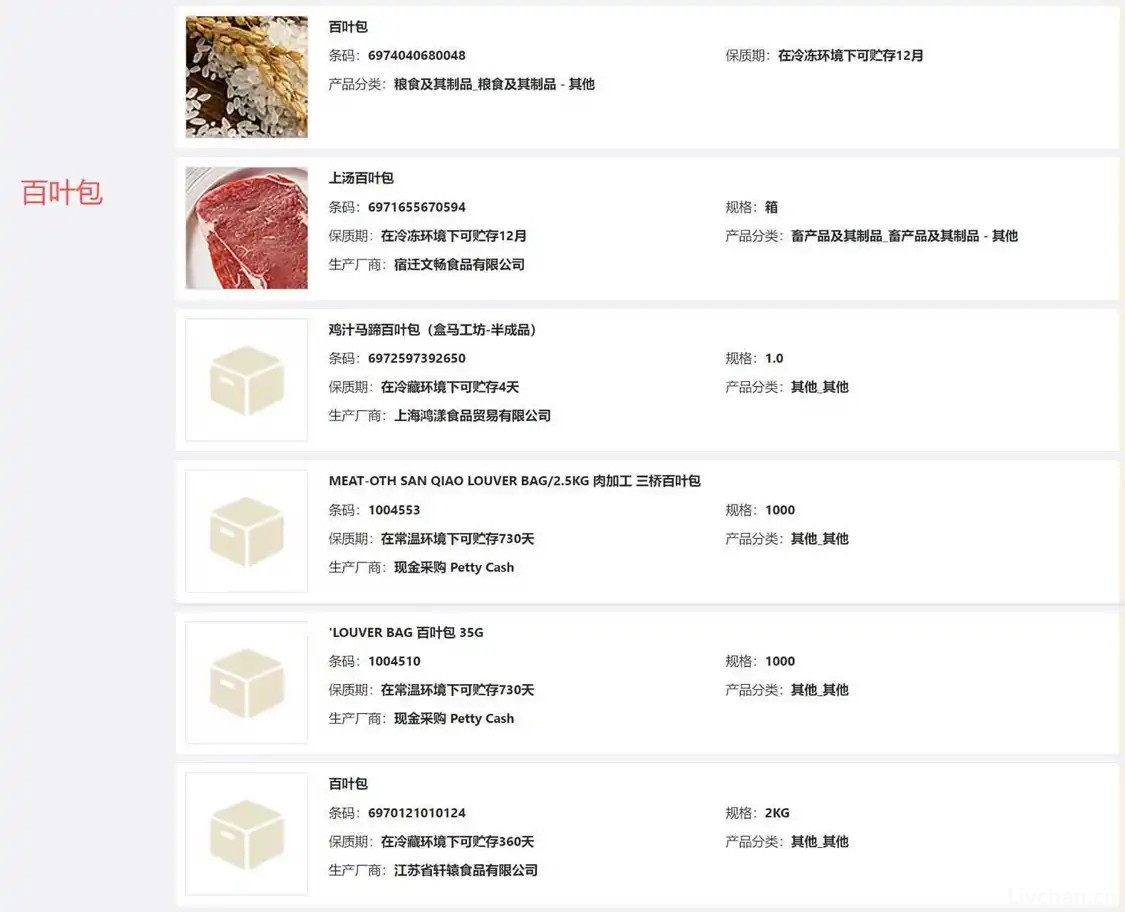Select the box icon of 'LOUVER BAG 百叶包 35G
Image resolution: width=1125 pixels, height=912 pixels.
(246, 682)
